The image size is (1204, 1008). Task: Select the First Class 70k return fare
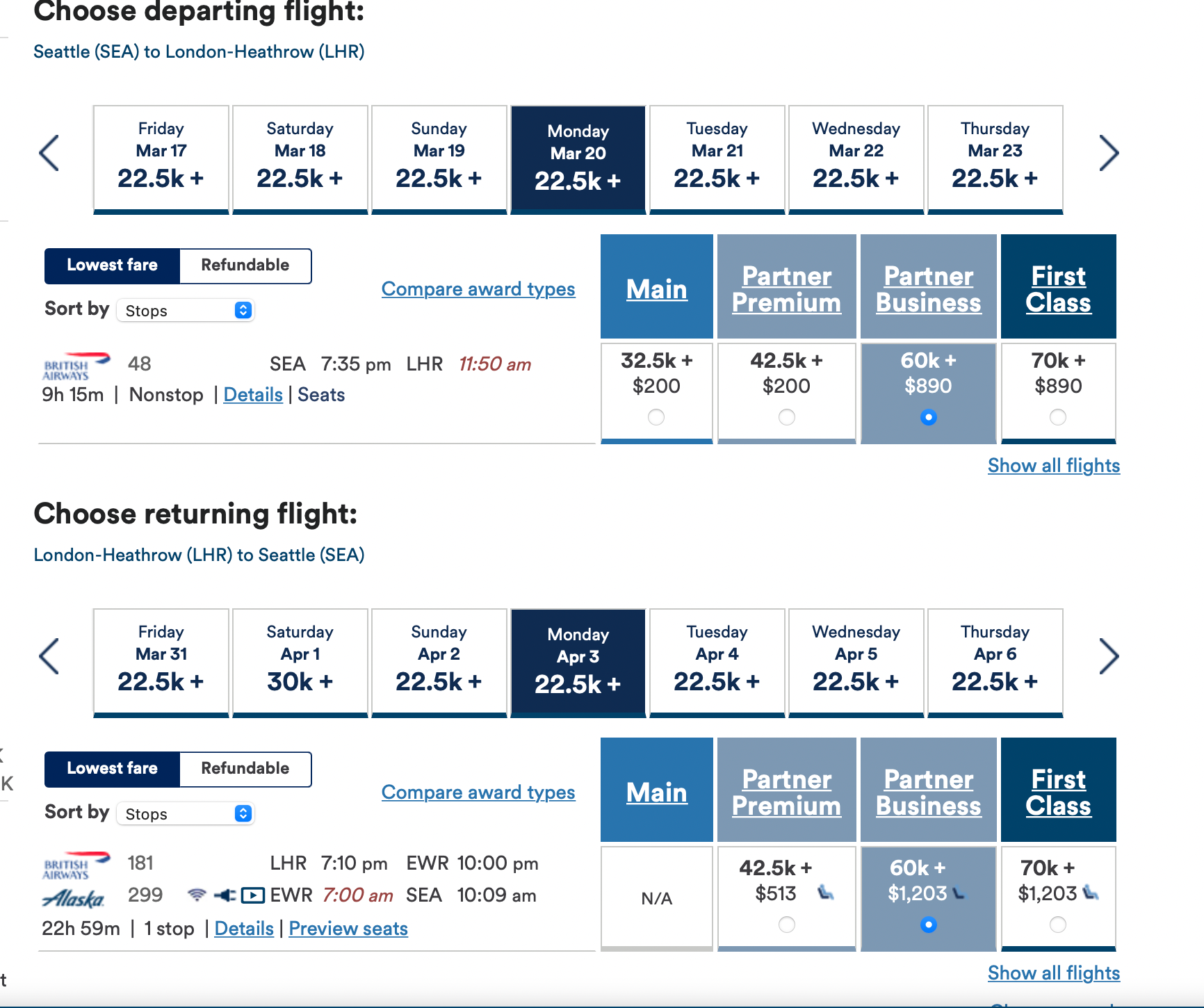coord(1057,925)
